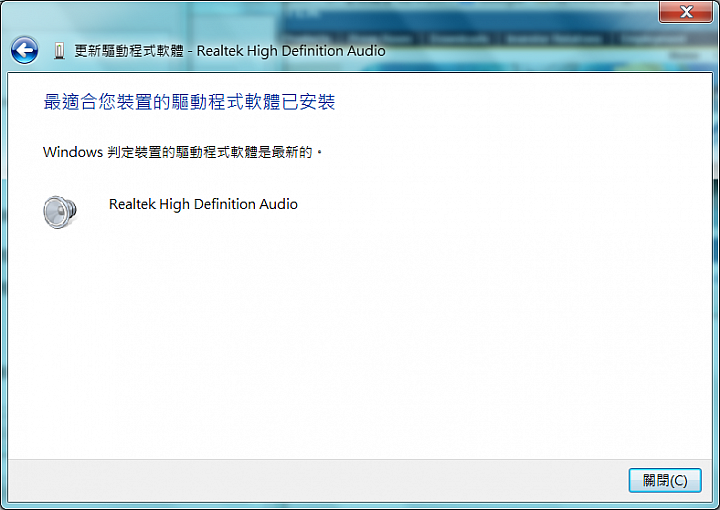Go back using the blue arrow button
The height and width of the screenshot is (510, 720).
(24, 50)
